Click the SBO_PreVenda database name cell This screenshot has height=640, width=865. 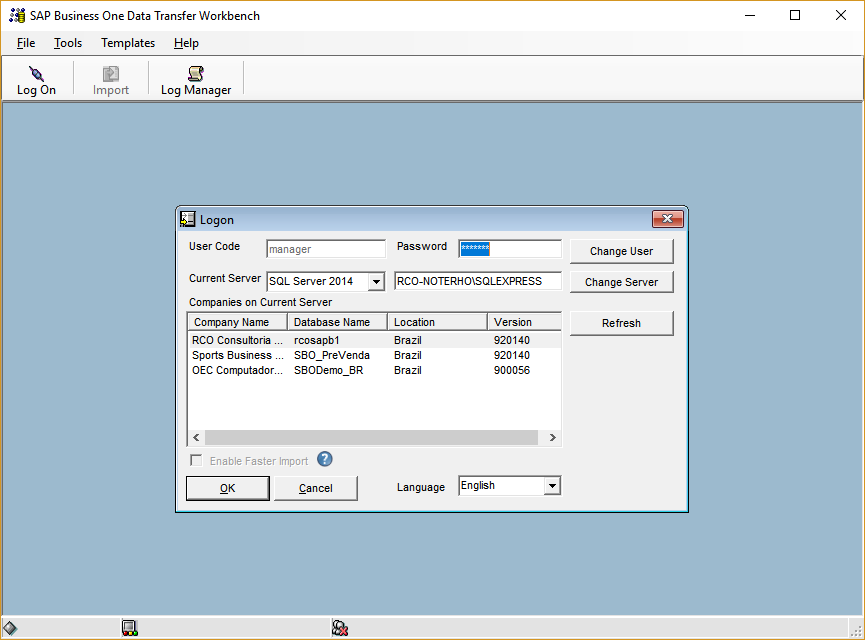point(332,355)
